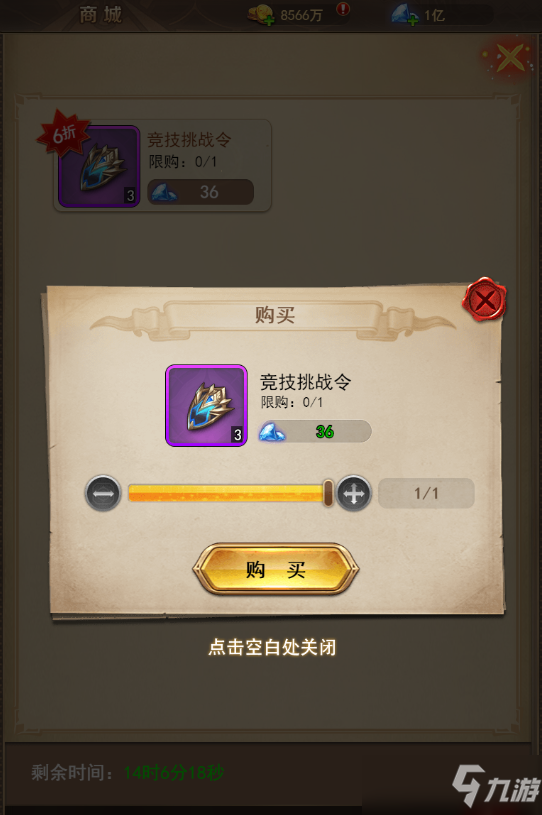Select the 竞技挑战令 shop item card
This screenshot has width=542, height=815.
pos(163,166)
